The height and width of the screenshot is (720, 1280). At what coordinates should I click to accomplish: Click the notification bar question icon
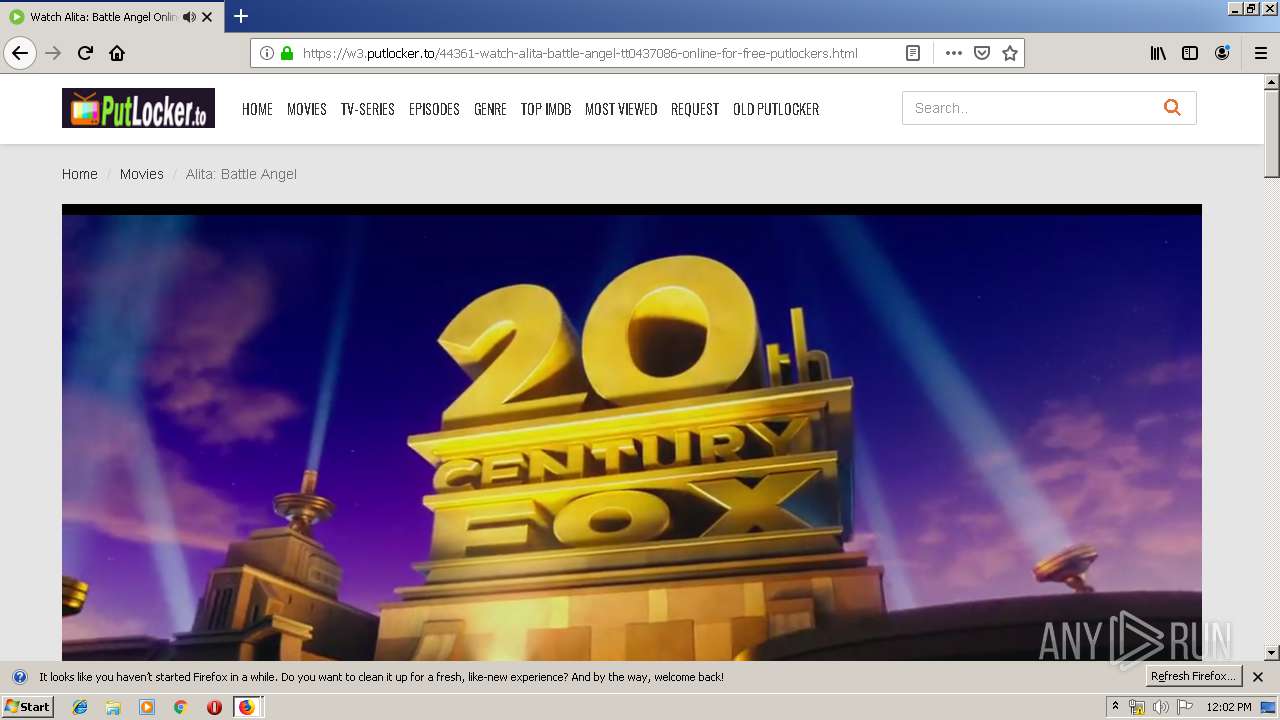pyautogui.click(x=19, y=677)
